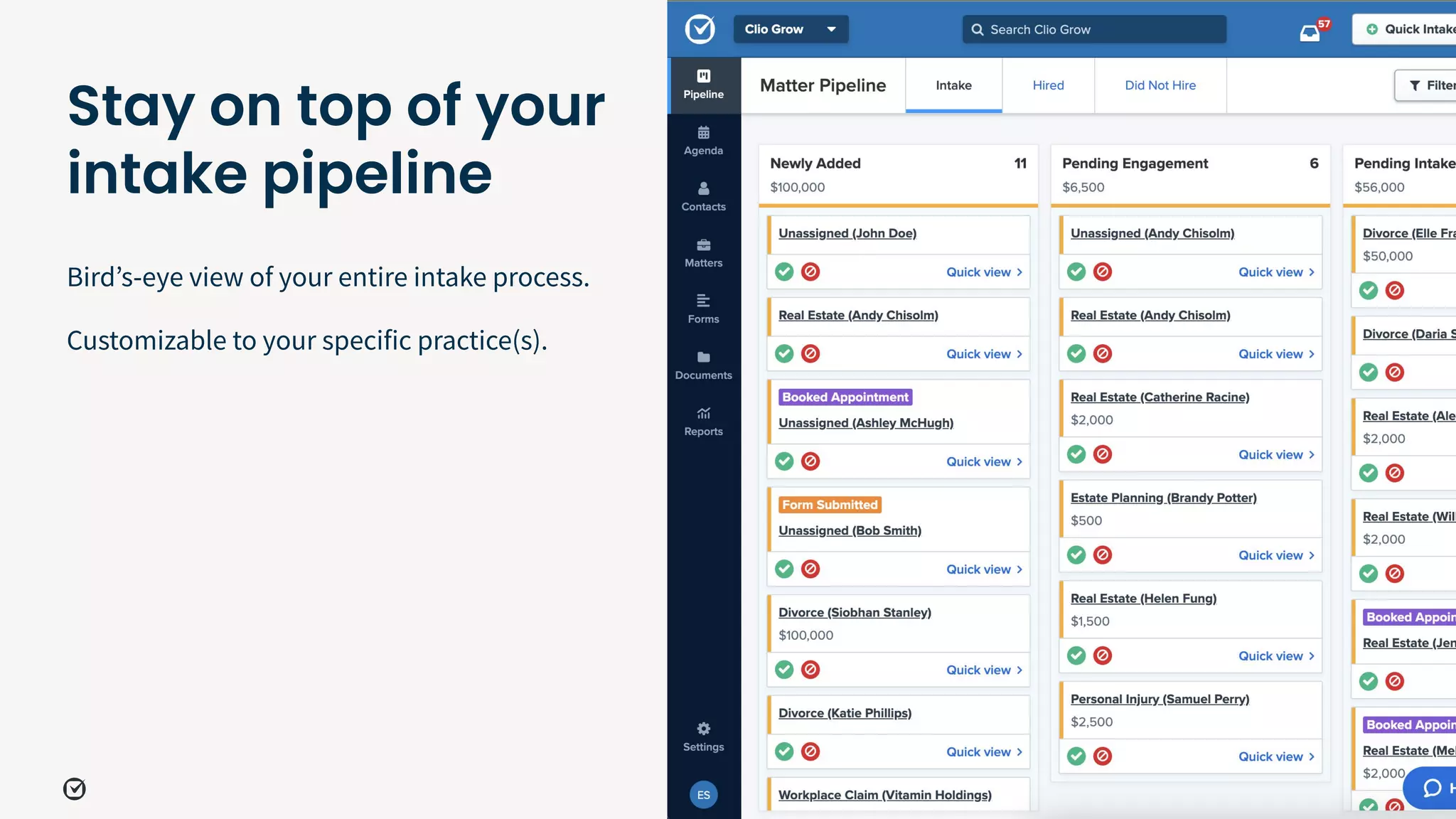
Task: Open Unassigned (Ashley McHugh) matter link
Action: [866, 423]
